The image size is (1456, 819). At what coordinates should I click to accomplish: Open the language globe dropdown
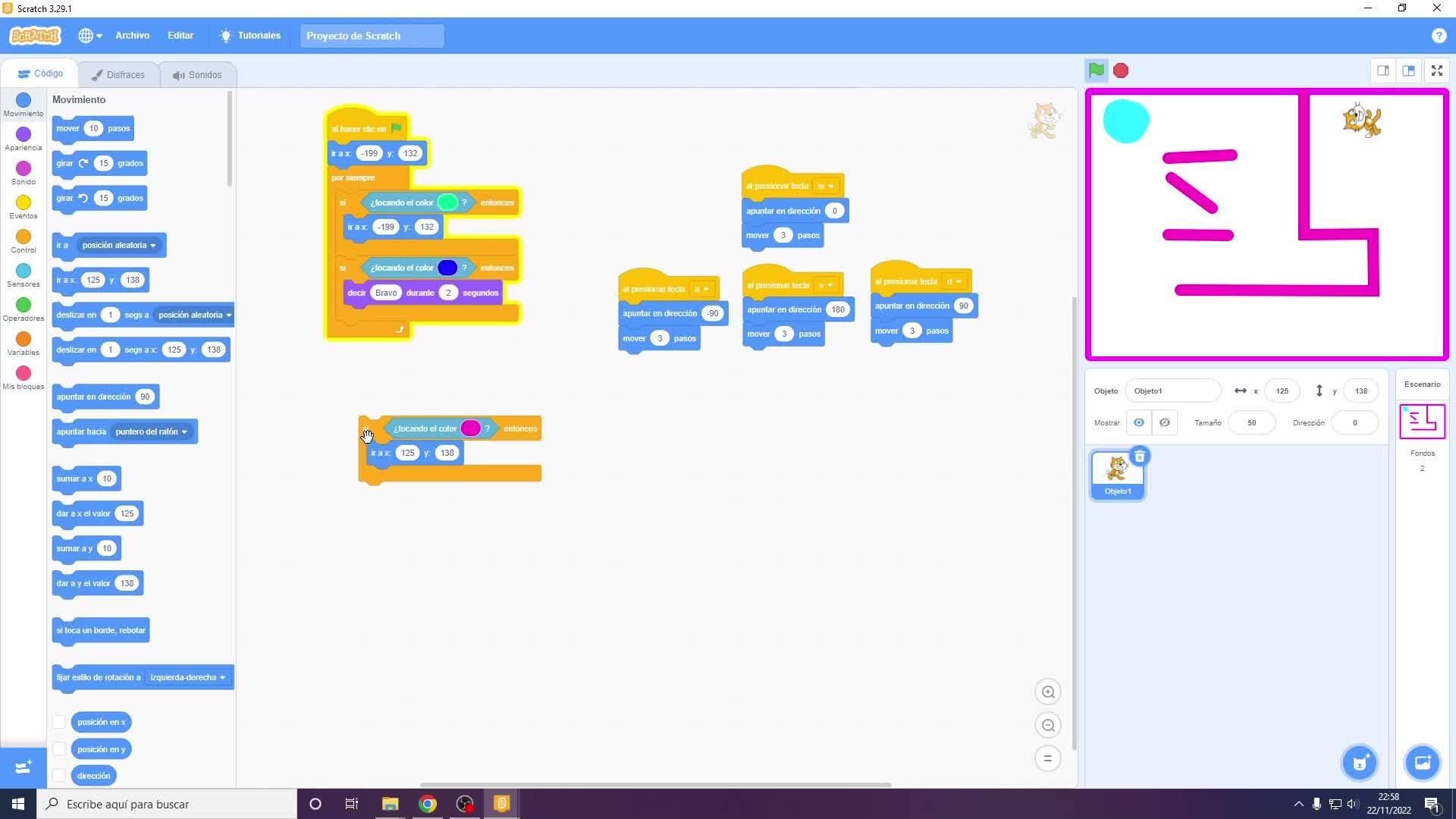click(x=89, y=36)
